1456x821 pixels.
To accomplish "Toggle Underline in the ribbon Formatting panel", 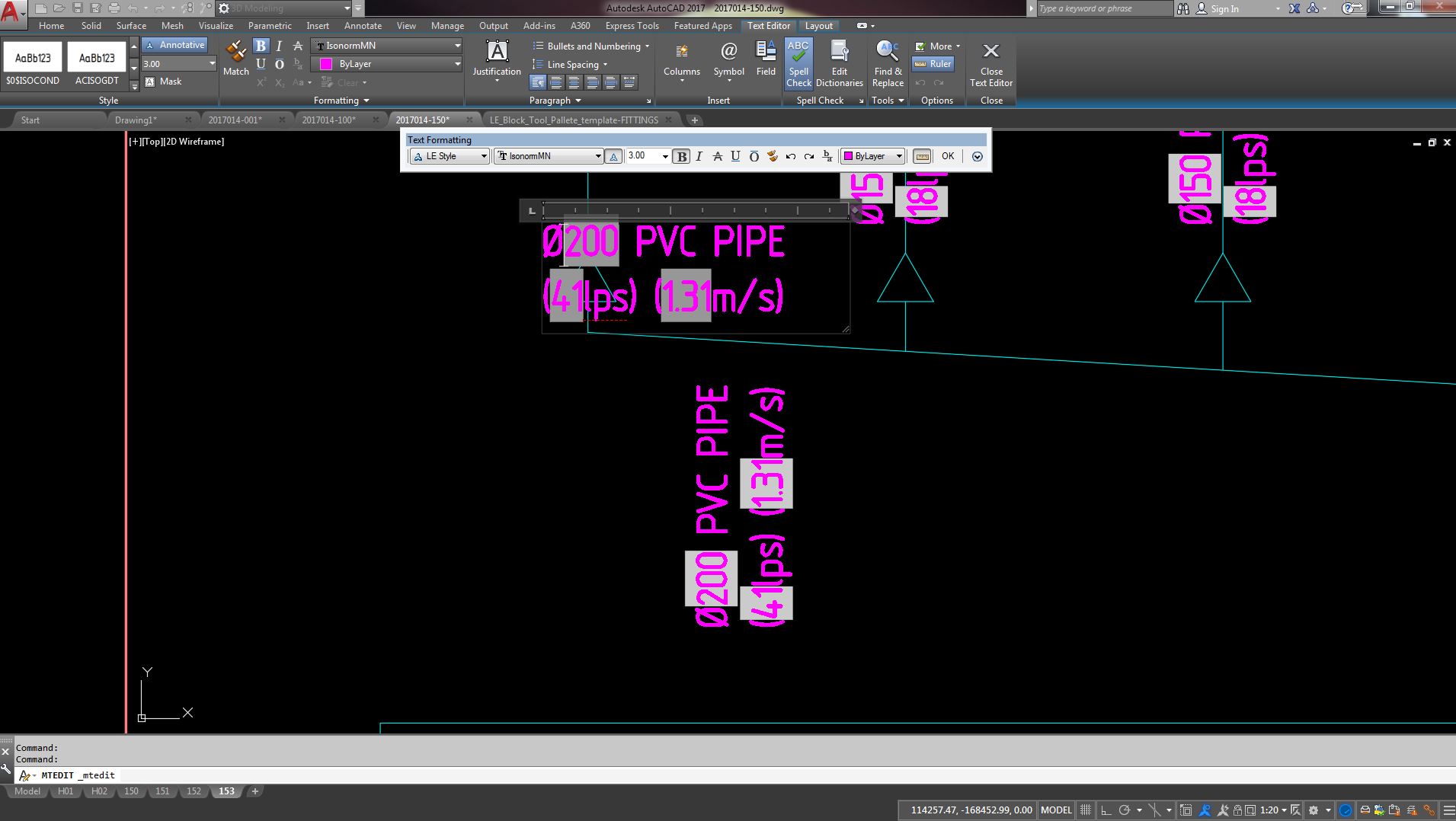I will point(261,64).
